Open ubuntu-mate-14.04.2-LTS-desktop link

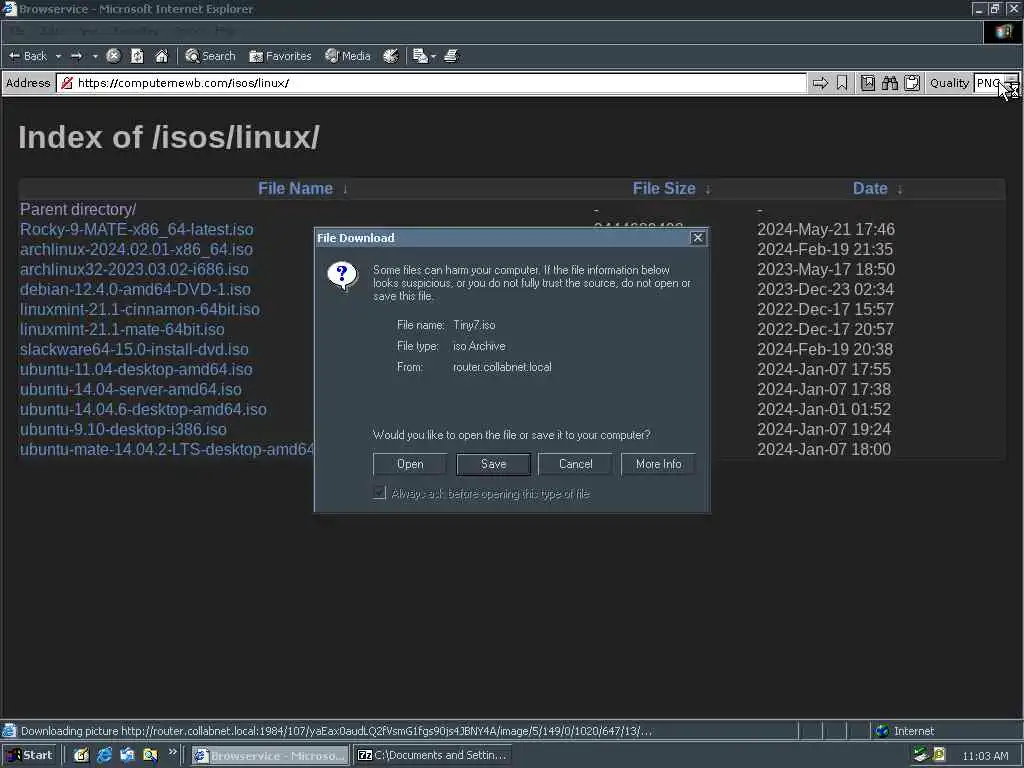coord(167,449)
